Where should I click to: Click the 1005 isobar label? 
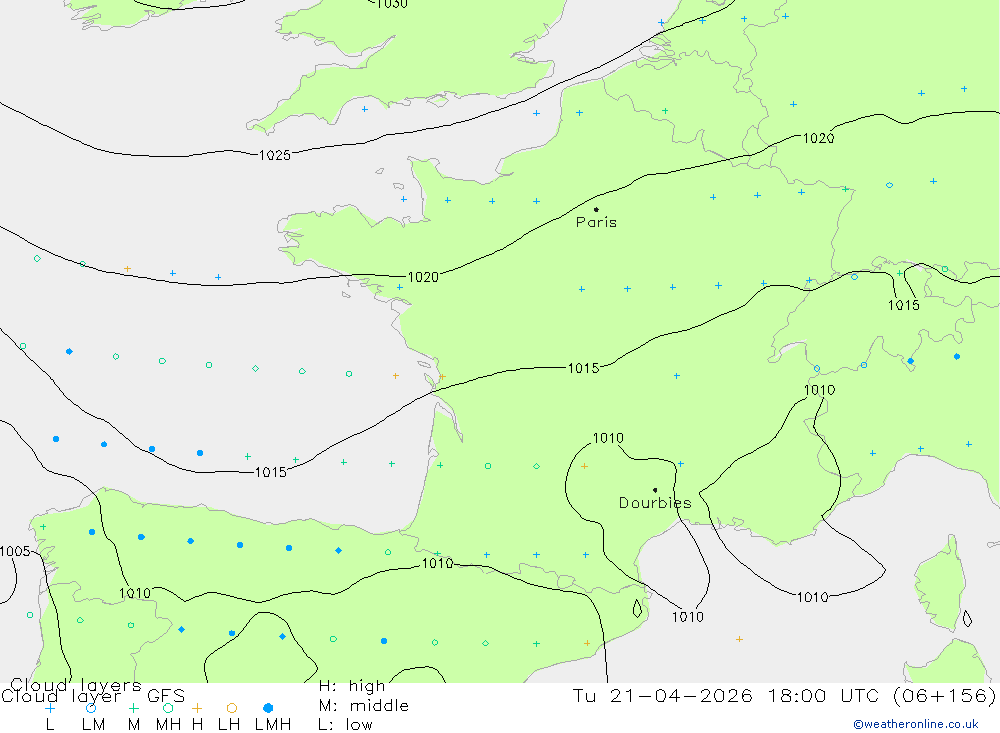click(x=15, y=551)
